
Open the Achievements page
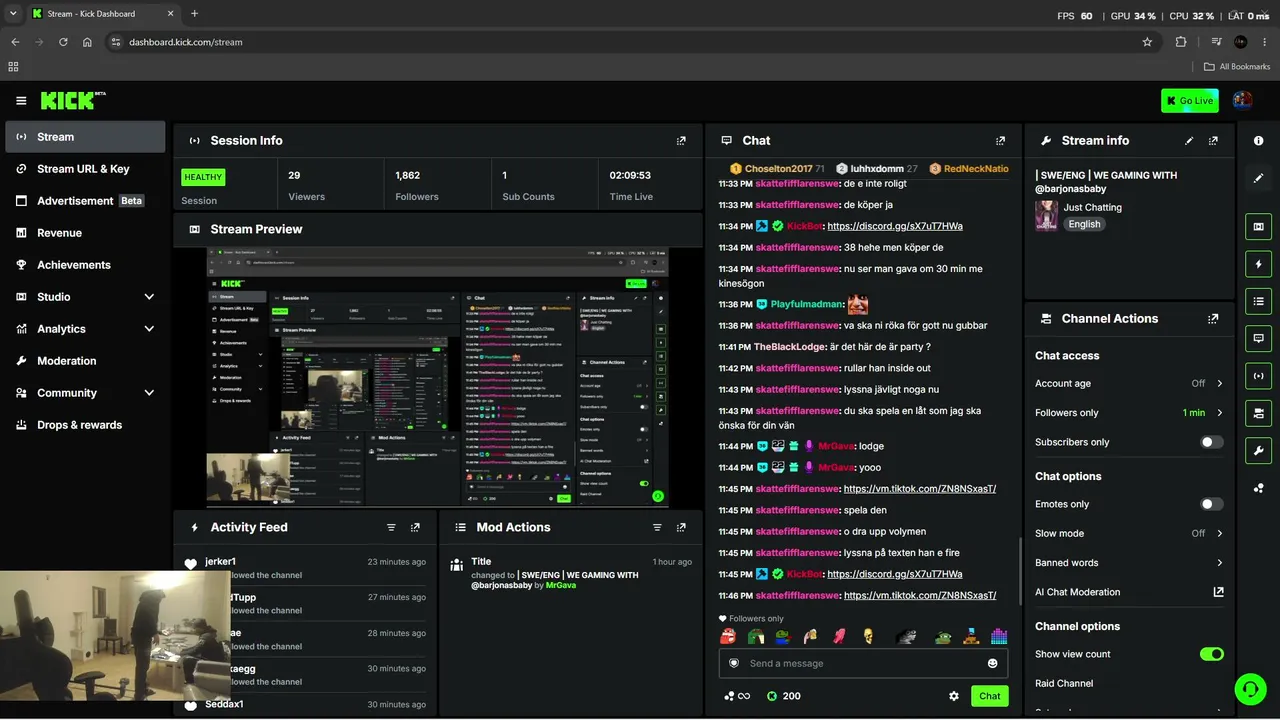[x=85, y=265]
